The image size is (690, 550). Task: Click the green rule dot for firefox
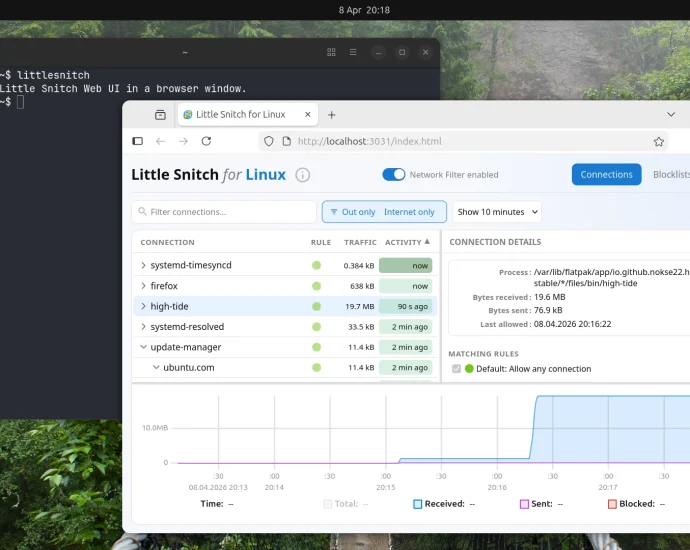[x=316, y=286]
